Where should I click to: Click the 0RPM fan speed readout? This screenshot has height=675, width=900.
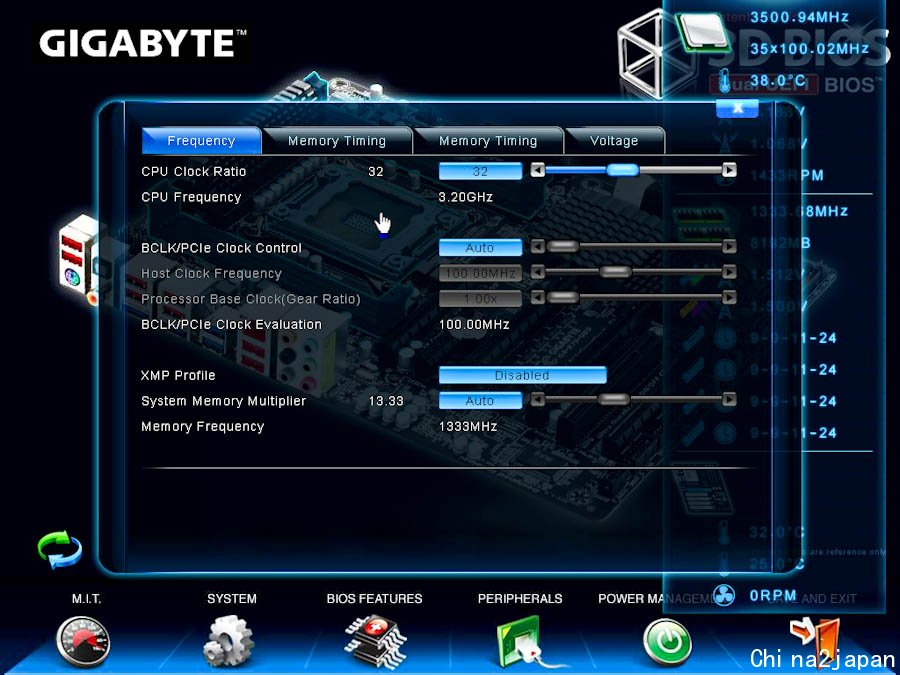tap(773, 595)
